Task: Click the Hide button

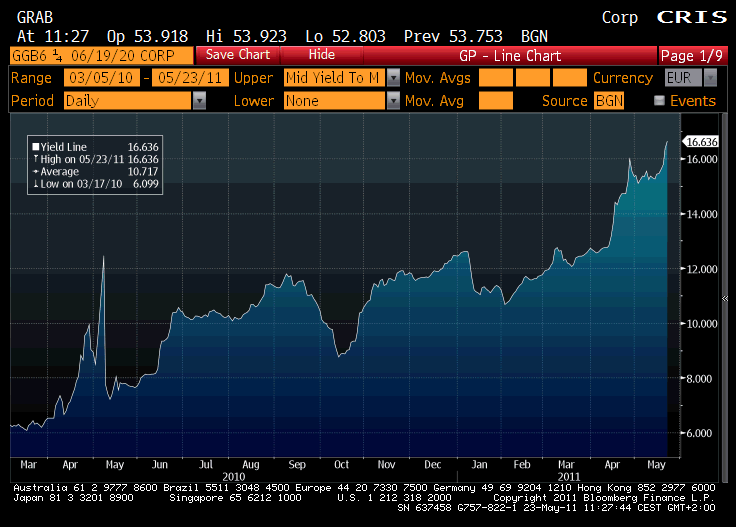Action: [322, 55]
